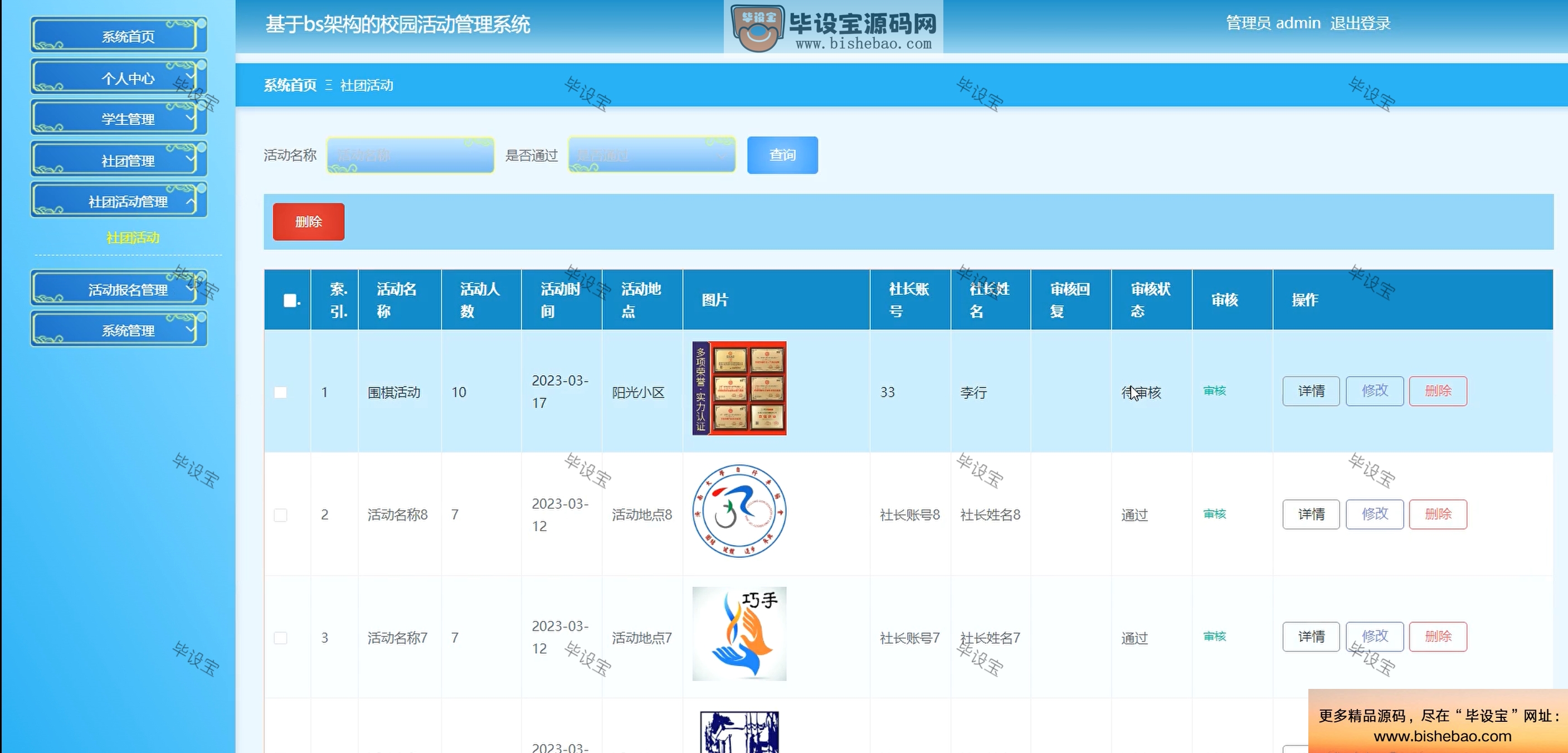1568x753 pixels.
Task: Click the system title 基于bs架构的校园活动管理系统
Action: [x=397, y=25]
